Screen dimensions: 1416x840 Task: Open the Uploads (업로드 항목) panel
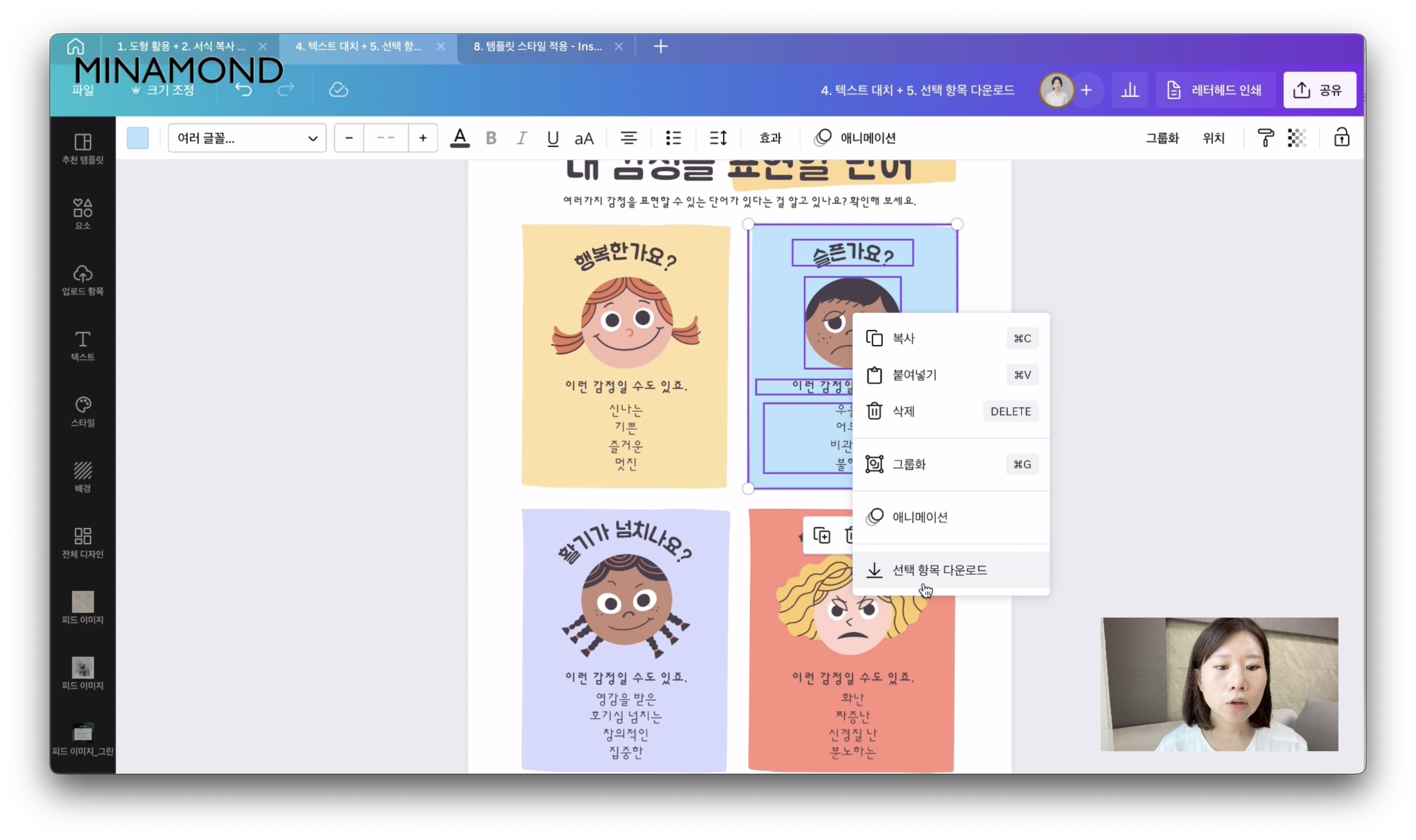(x=83, y=280)
